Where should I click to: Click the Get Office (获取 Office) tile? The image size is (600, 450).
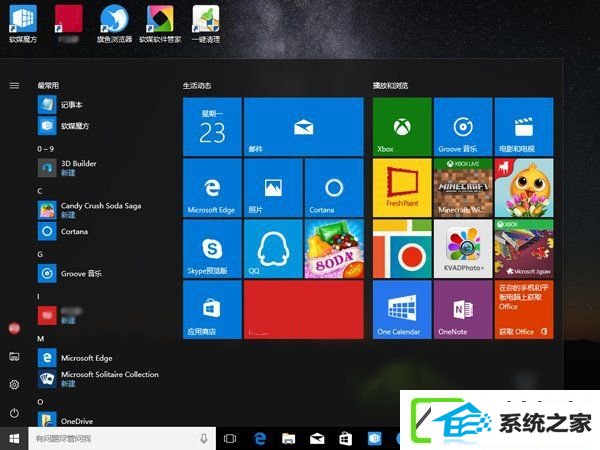tap(524, 310)
